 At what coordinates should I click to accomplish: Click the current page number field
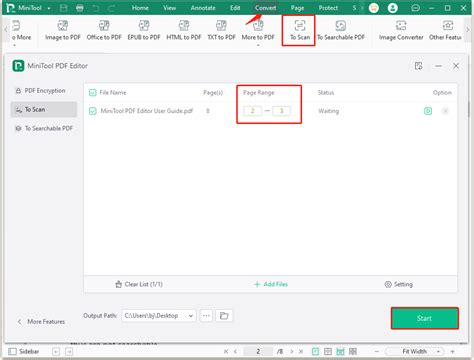258,351
